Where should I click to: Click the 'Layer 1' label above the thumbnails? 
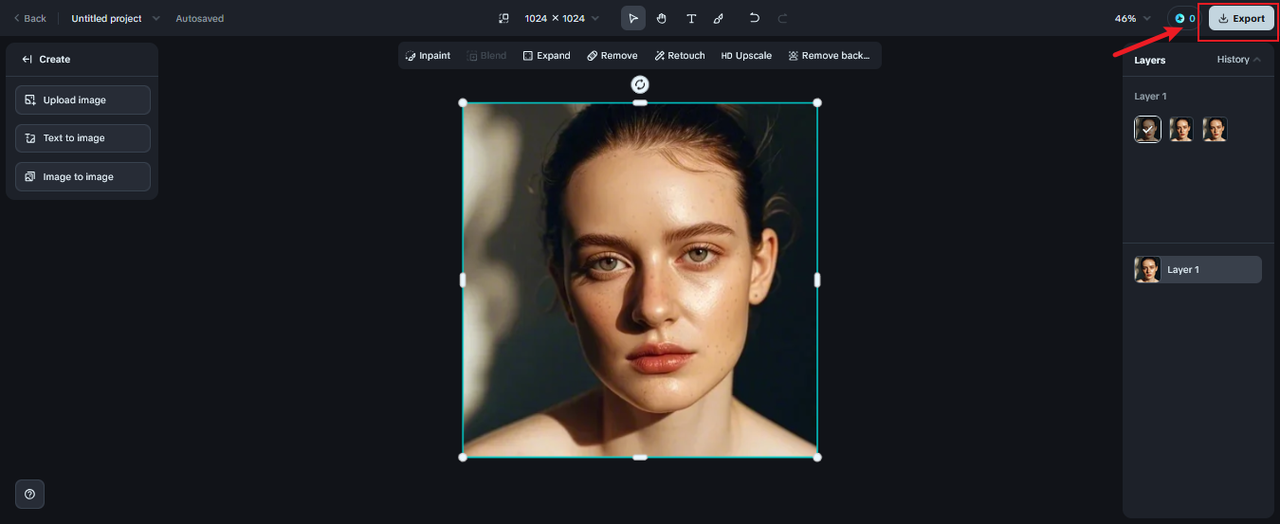tap(1150, 97)
